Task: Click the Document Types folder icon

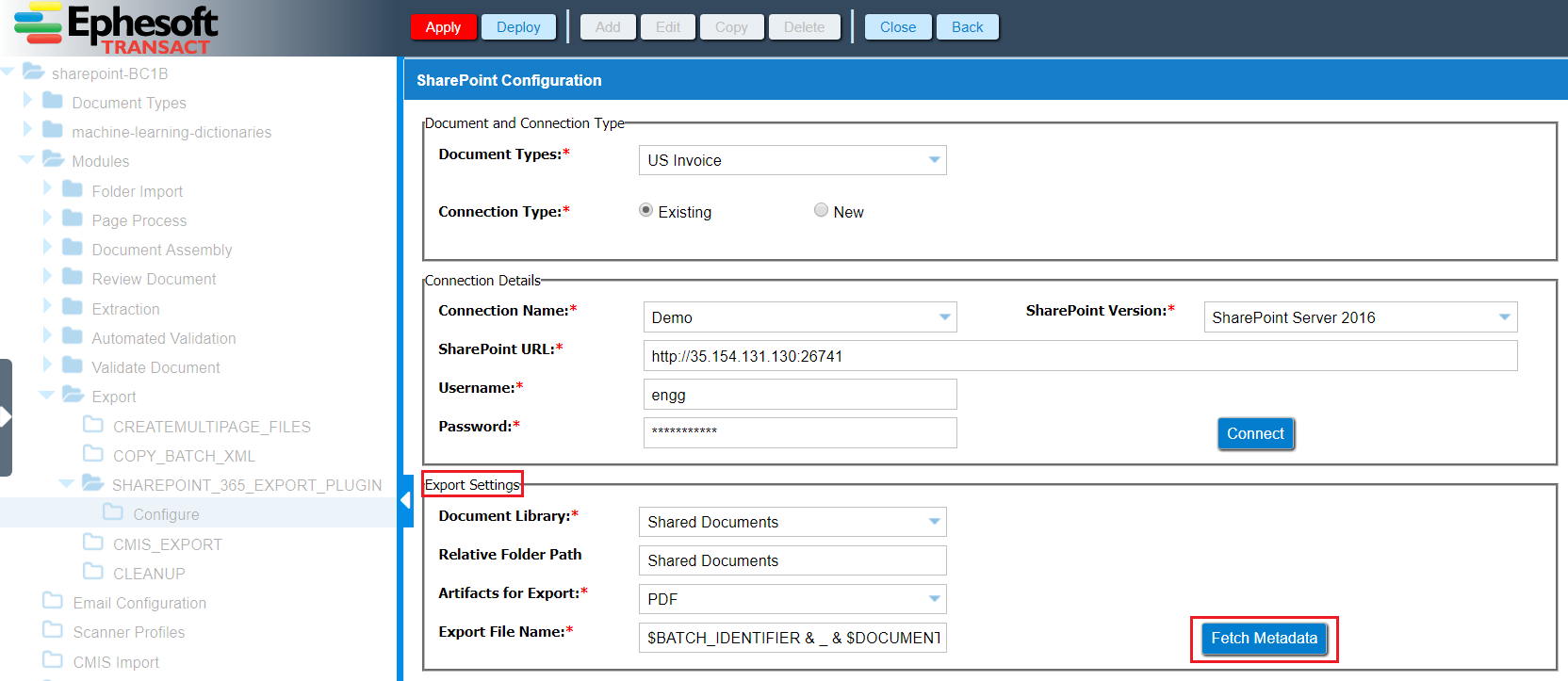Action: coord(53,101)
